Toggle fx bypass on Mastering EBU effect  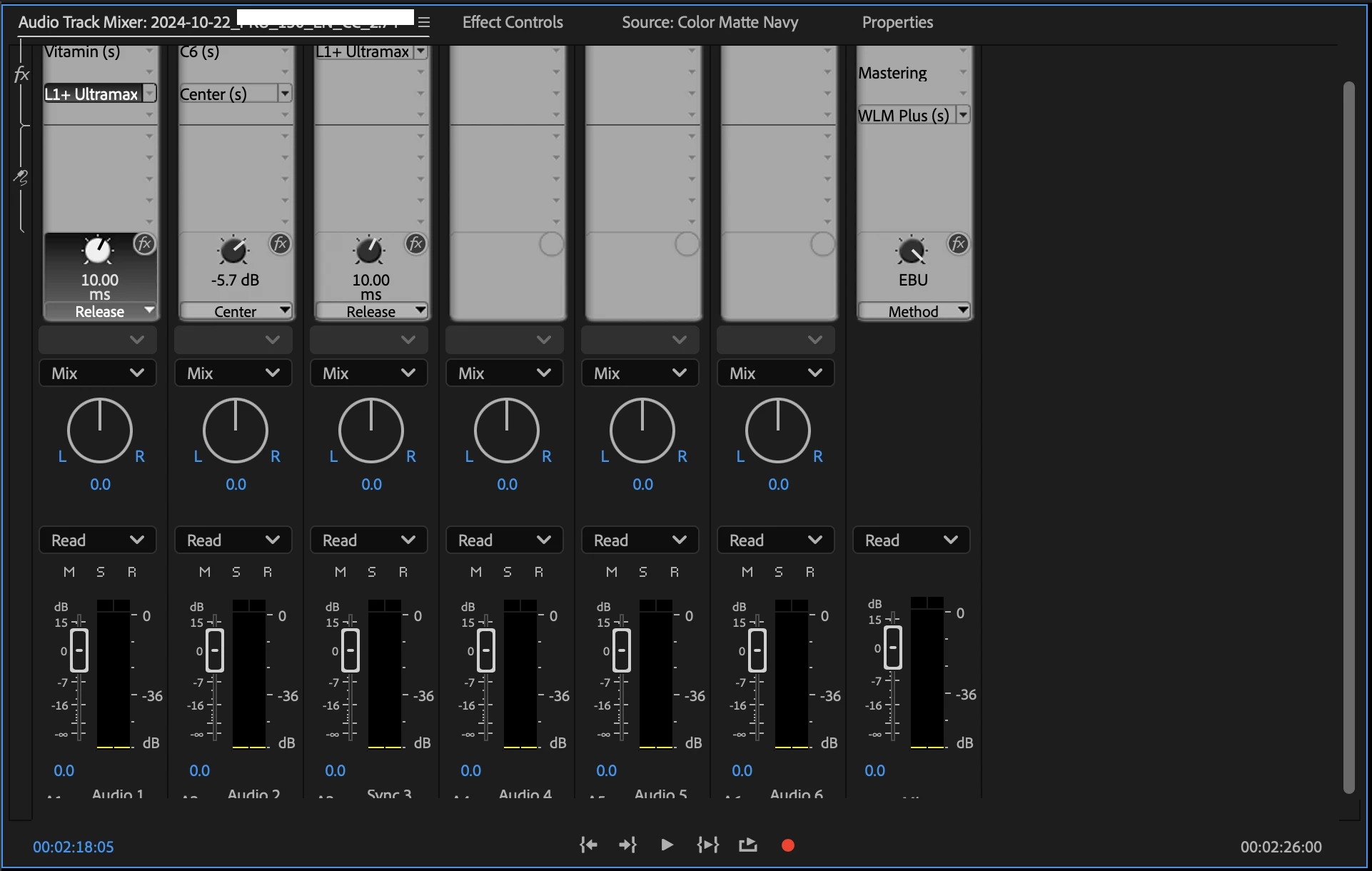(x=958, y=244)
